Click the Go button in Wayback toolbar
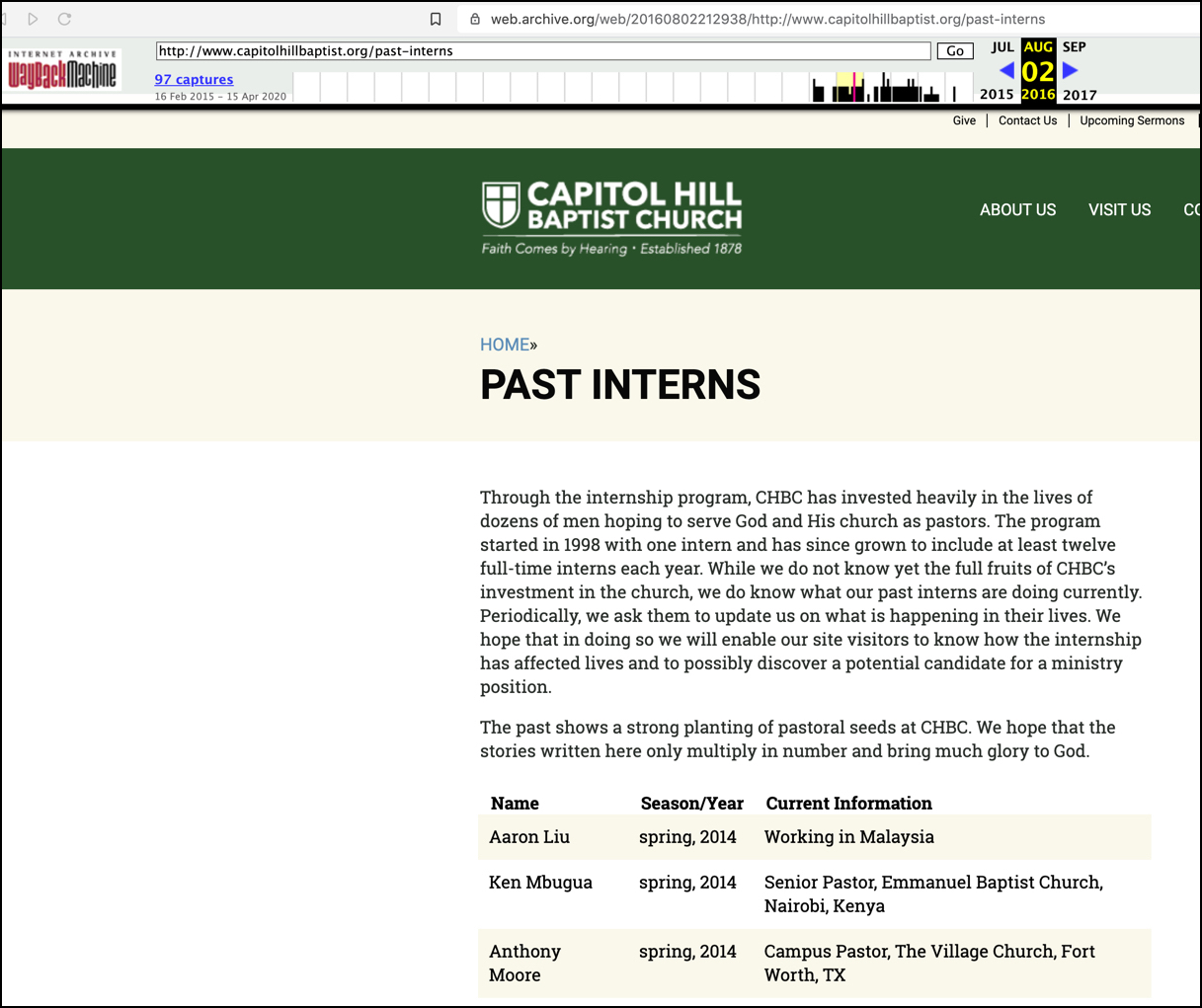Image resolution: width=1202 pixels, height=1008 pixels. click(955, 51)
